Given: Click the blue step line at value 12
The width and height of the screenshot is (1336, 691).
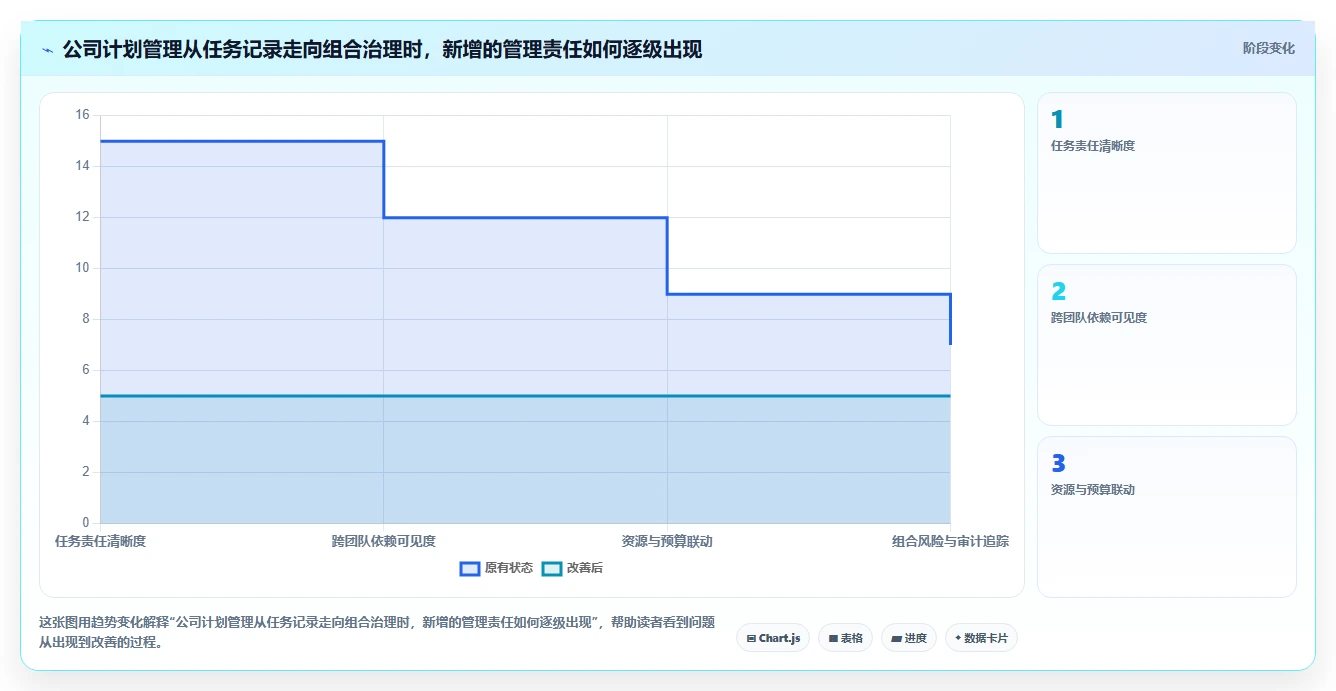Looking at the screenshot, I should click(x=525, y=217).
